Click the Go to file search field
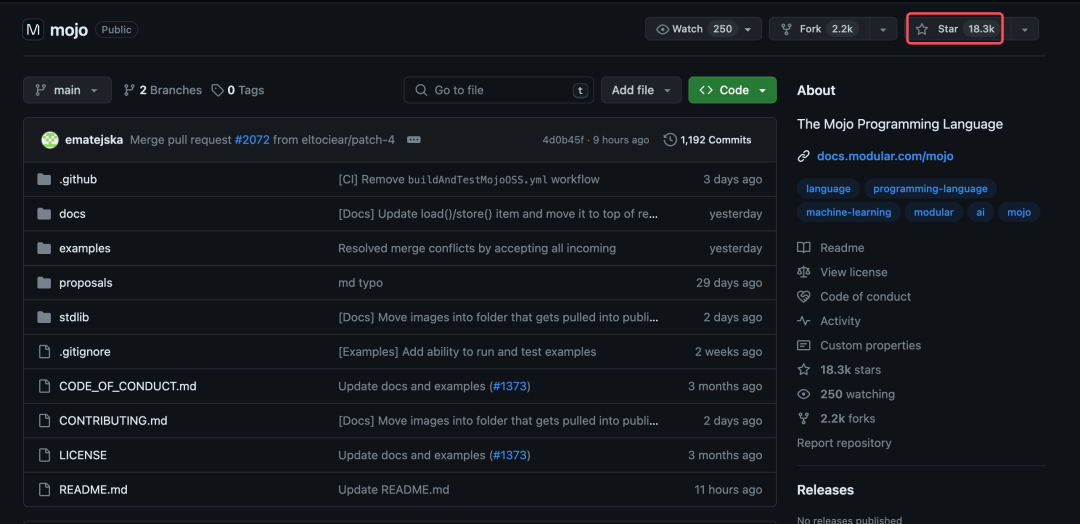 (x=499, y=90)
